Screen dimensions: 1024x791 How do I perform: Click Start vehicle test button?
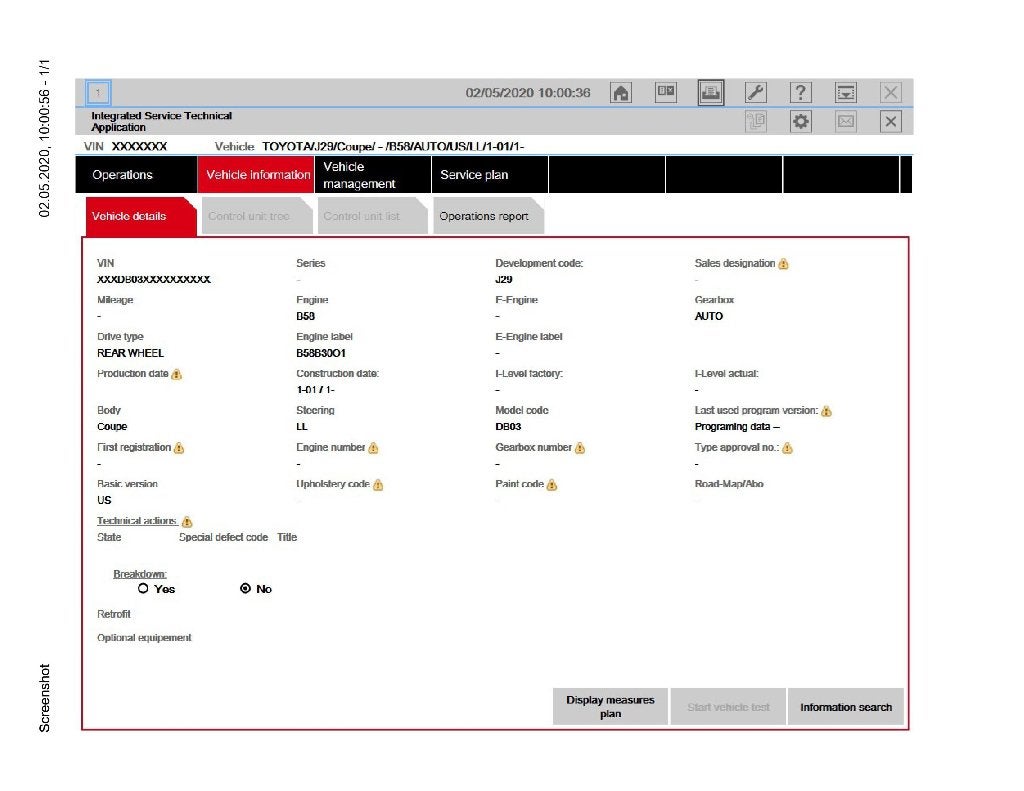728,707
